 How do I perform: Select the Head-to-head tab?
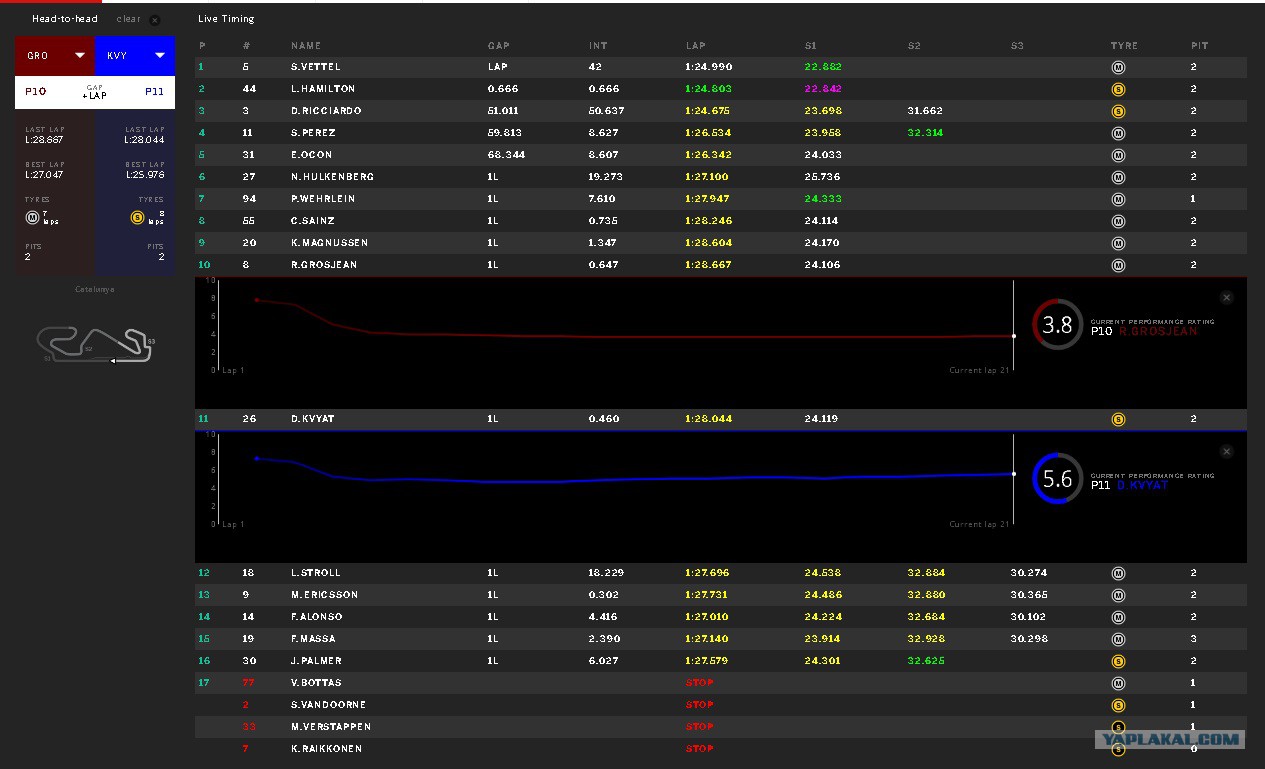click(65, 19)
